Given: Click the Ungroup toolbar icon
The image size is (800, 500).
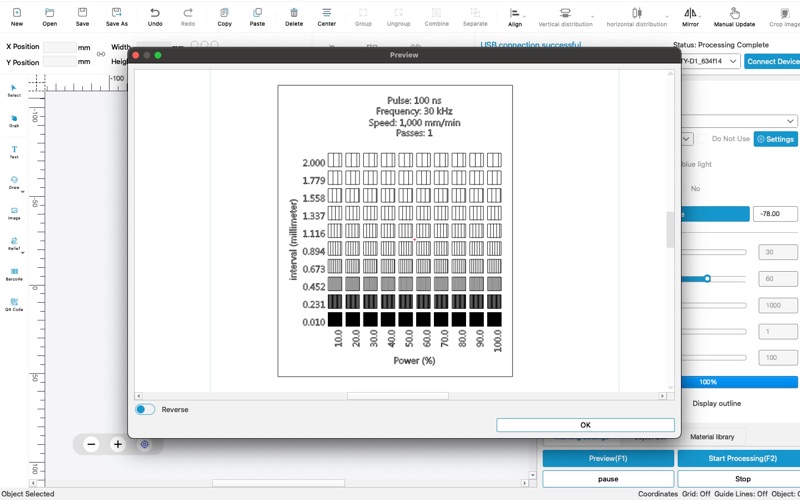Looking at the screenshot, I should 398,16.
